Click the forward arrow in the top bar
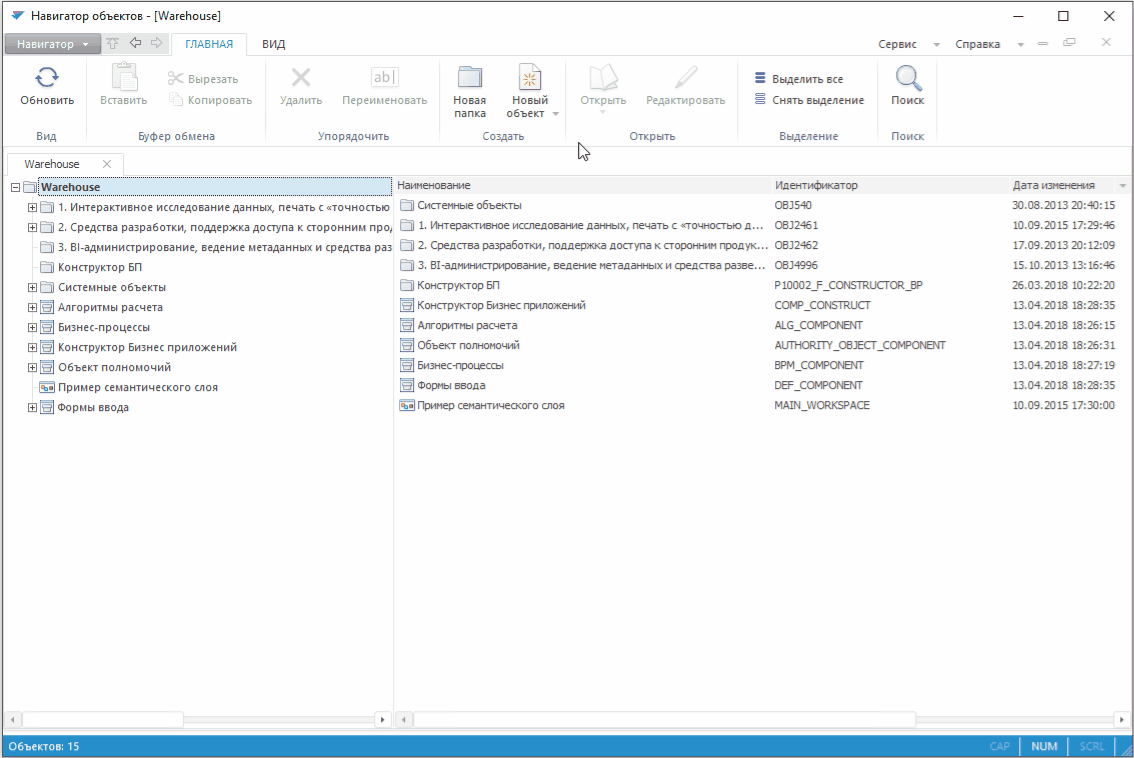This screenshot has width=1134, height=758. pos(156,43)
